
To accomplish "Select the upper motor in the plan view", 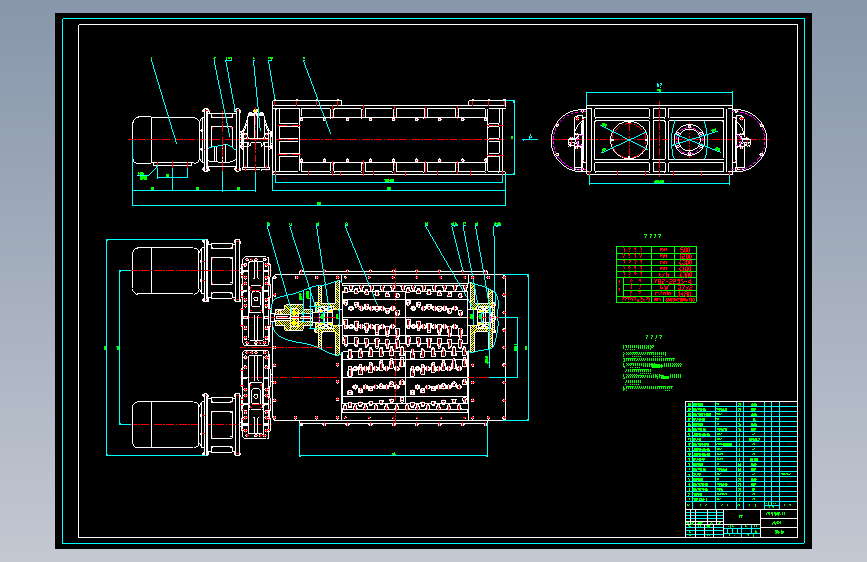I will 166,271.
